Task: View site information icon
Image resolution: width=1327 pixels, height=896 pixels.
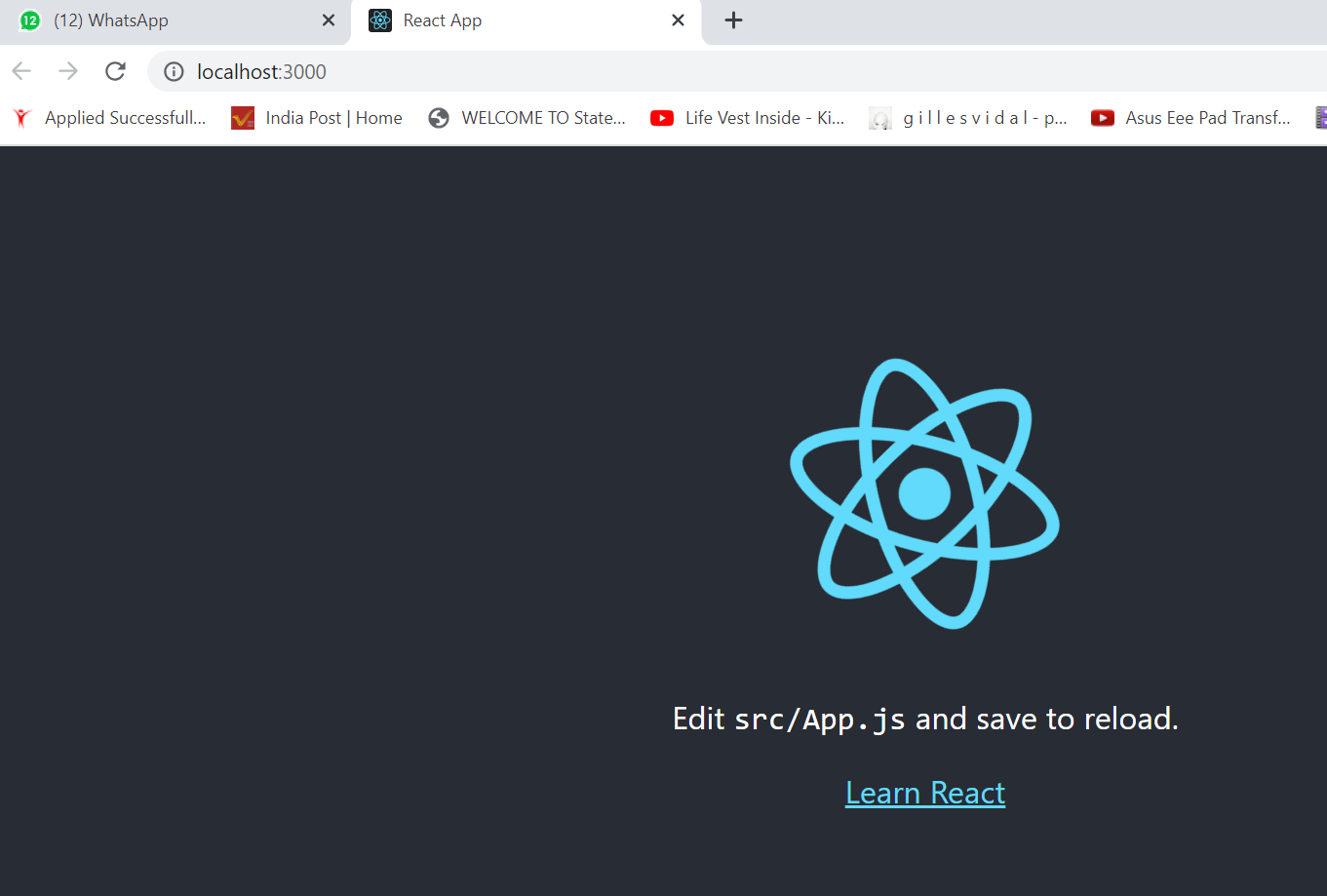Action: (x=174, y=71)
